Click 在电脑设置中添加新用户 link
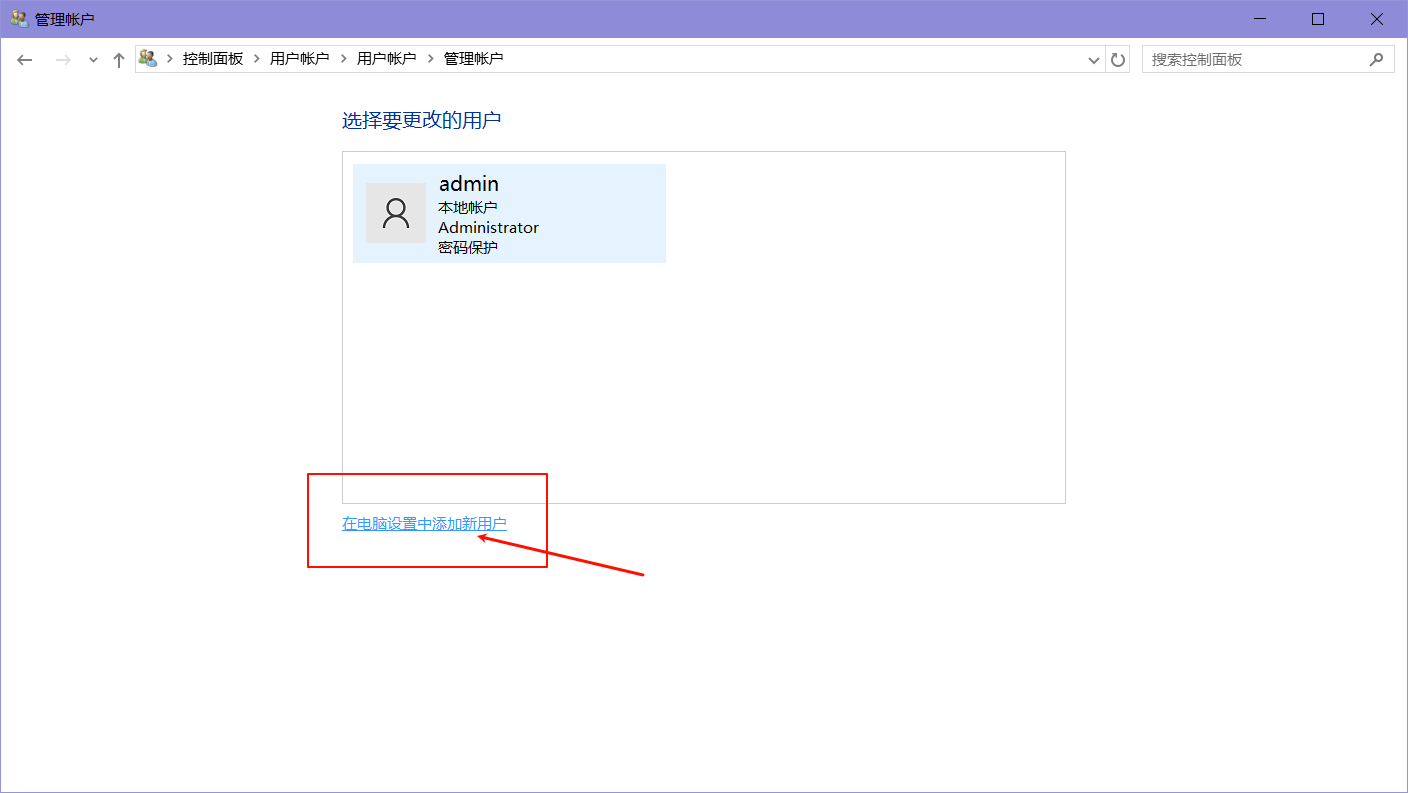Image resolution: width=1408 pixels, height=793 pixels. coord(424,524)
